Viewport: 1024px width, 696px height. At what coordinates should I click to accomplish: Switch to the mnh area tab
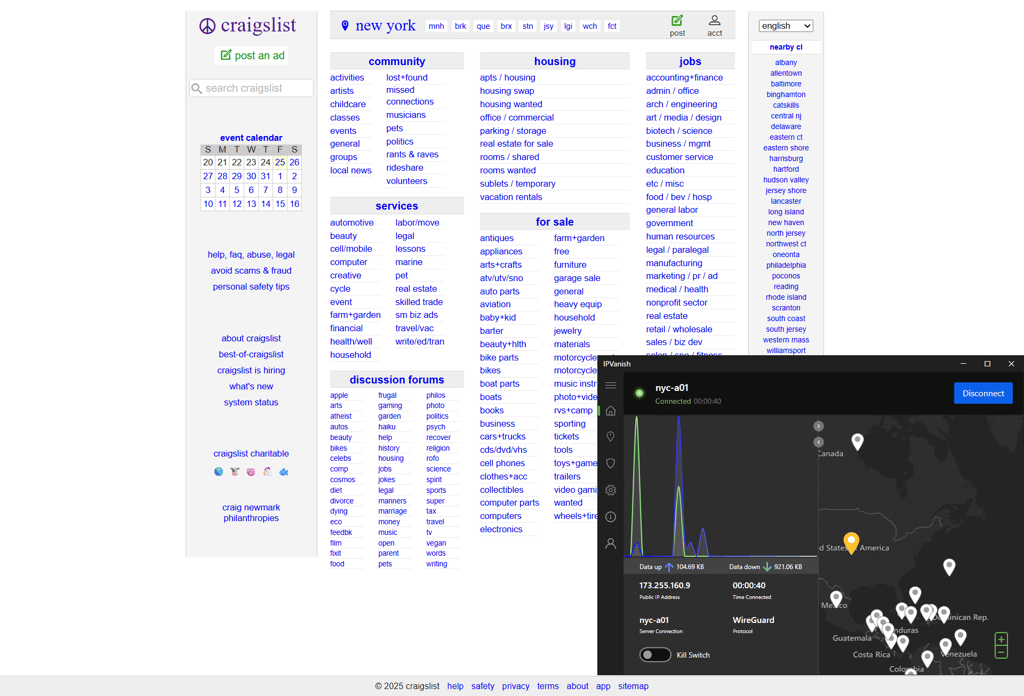pos(436,26)
